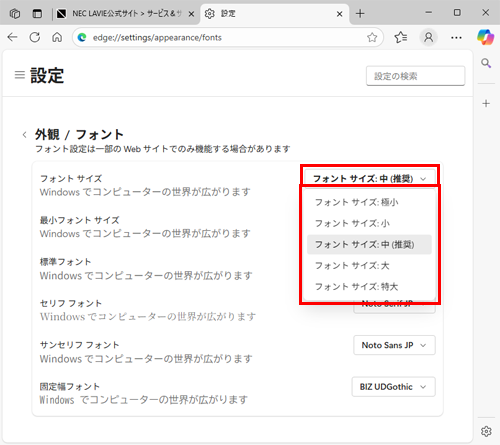Click the 外観 breadcrumb heading
The width and height of the screenshot is (500, 445).
click(47, 135)
